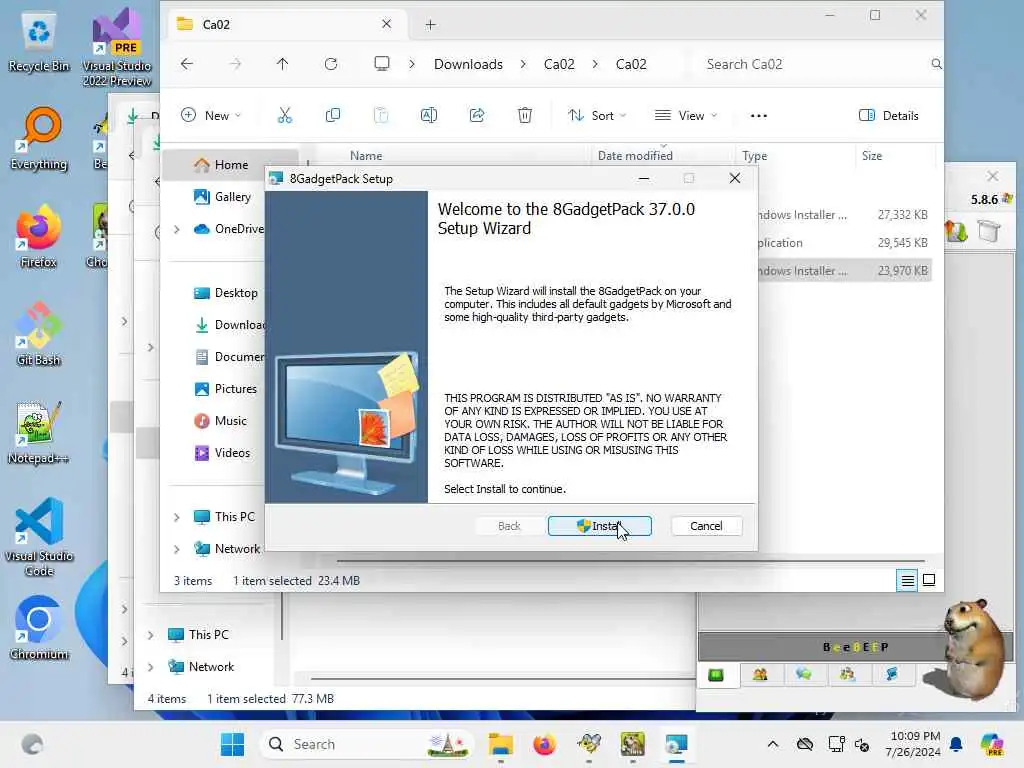Select the file sized 27,332 KB
Image resolution: width=1024 pixels, height=768 pixels.
(844, 215)
